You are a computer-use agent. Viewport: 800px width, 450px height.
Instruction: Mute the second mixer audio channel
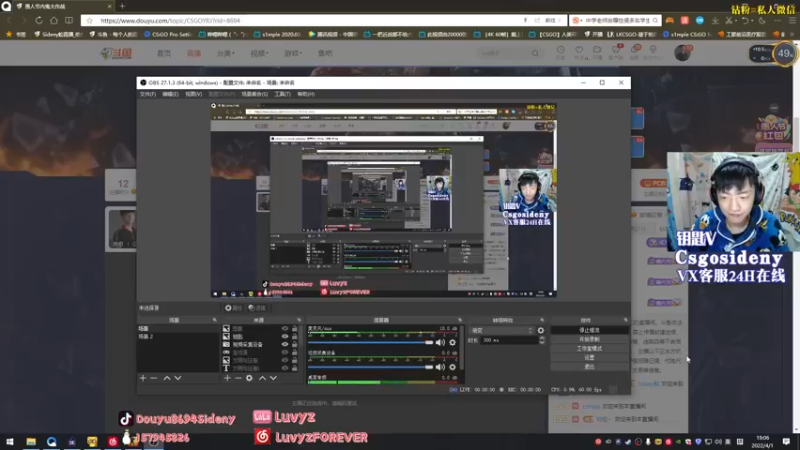coord(440,367)
